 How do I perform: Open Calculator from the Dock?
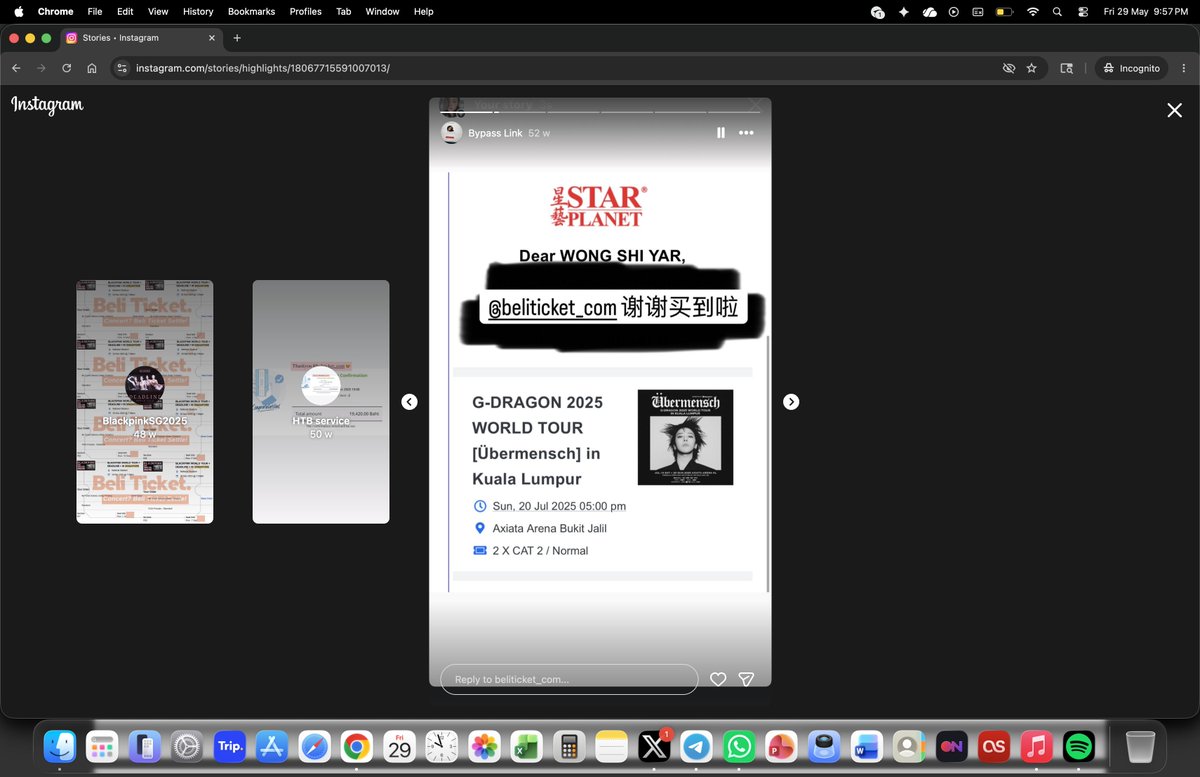pos(570,746)
